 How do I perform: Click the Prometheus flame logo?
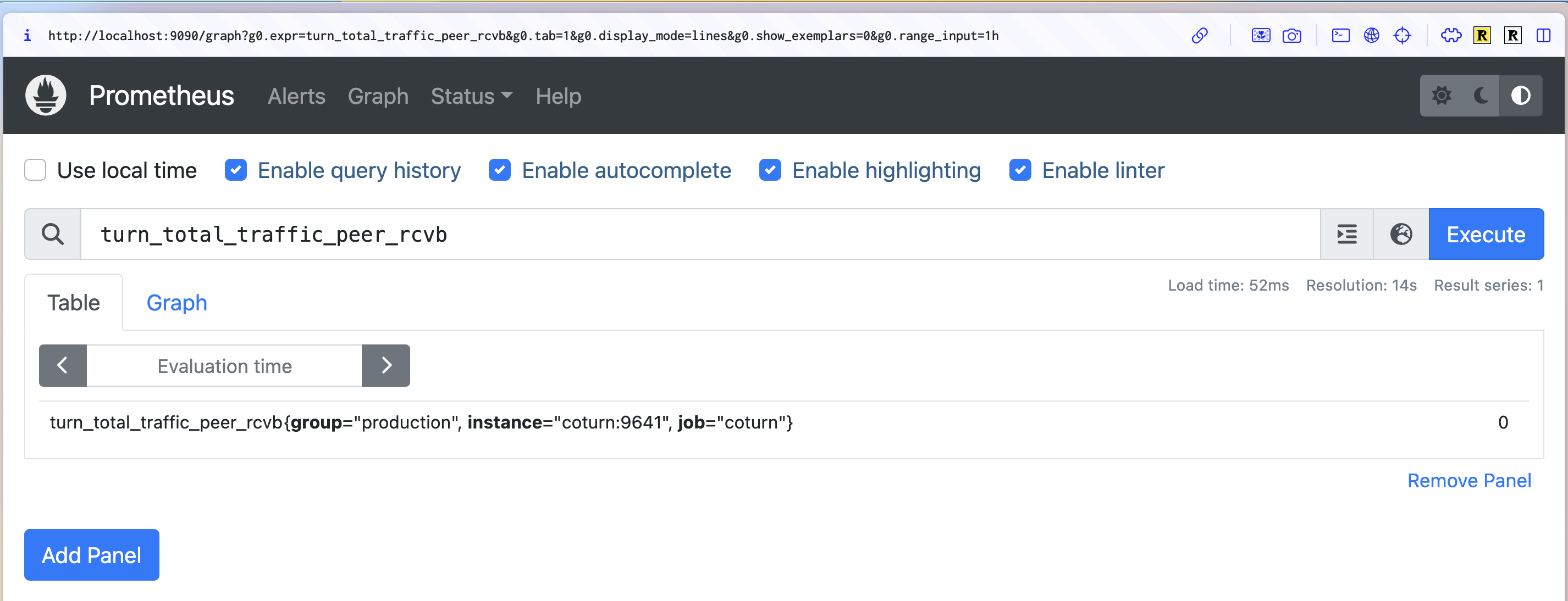46,96
